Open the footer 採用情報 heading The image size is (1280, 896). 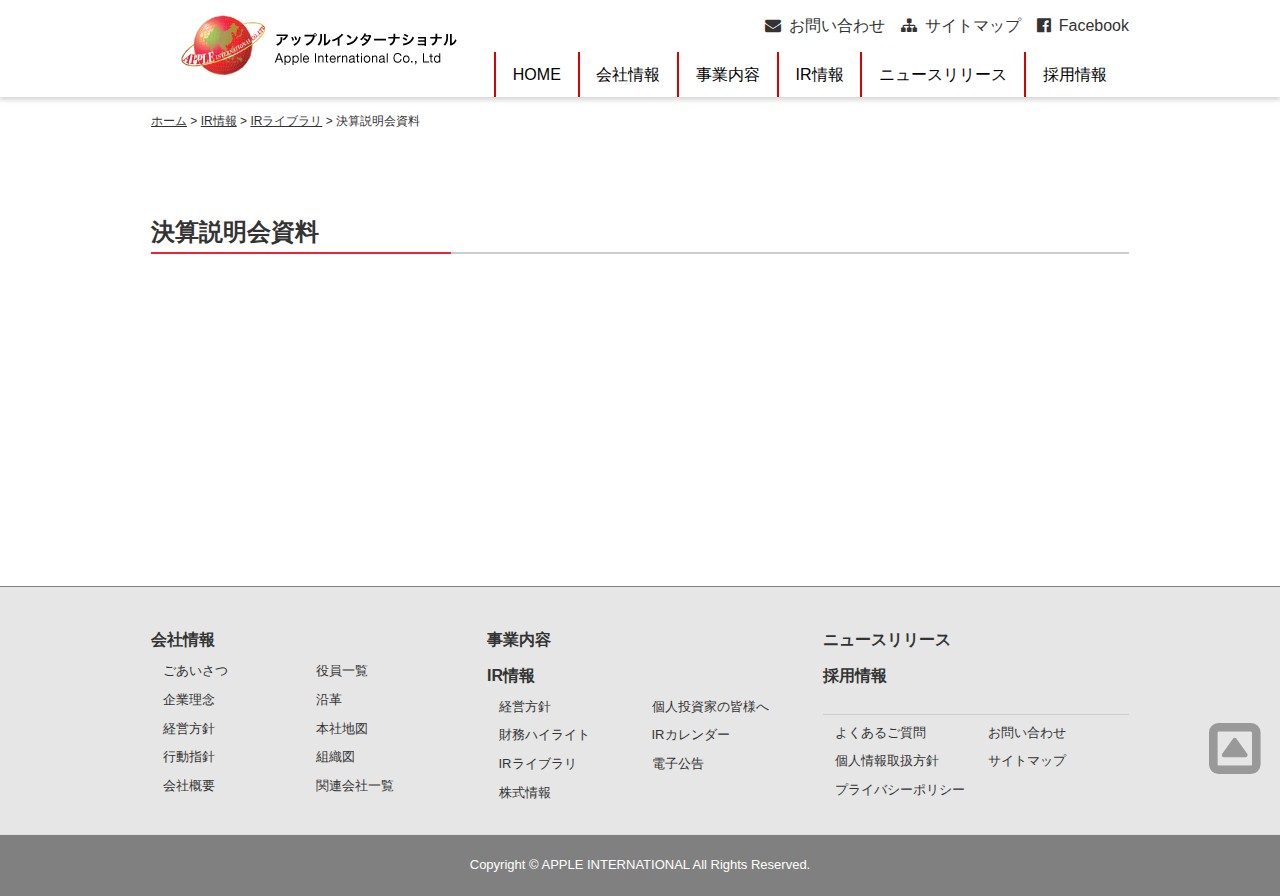tap(855, 676)
